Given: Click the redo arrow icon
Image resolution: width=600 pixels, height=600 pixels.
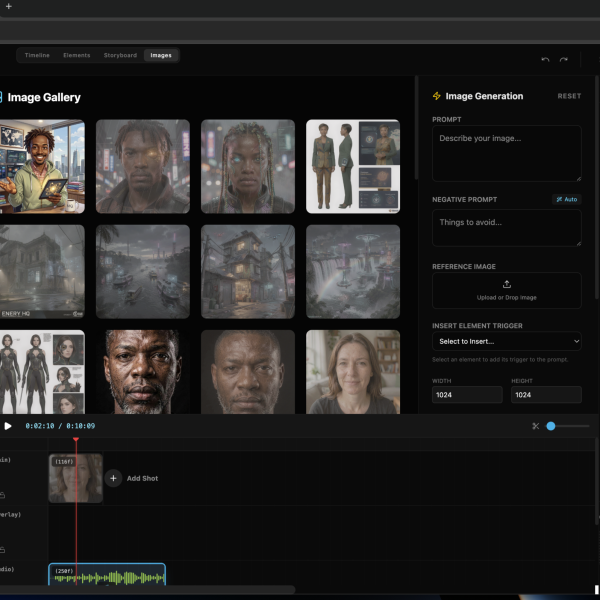Looking at the screenshot, I should tap(564, 59).
